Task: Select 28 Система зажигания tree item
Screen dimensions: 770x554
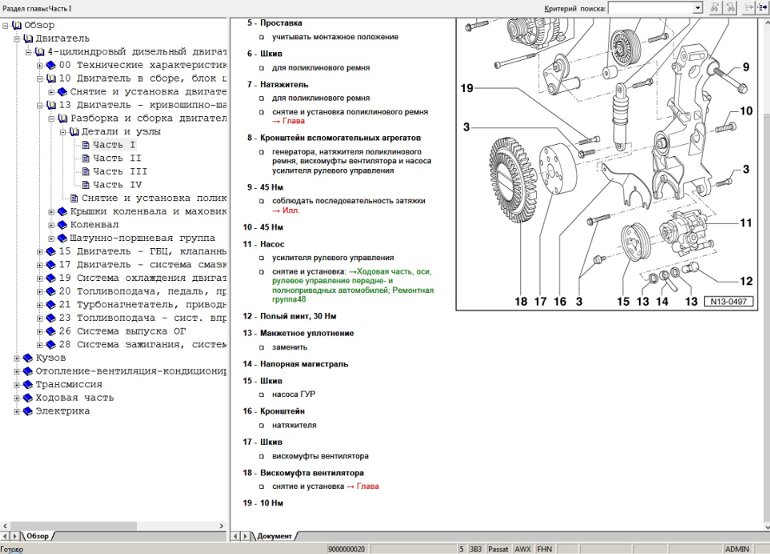Action: [x=142, y=345]
